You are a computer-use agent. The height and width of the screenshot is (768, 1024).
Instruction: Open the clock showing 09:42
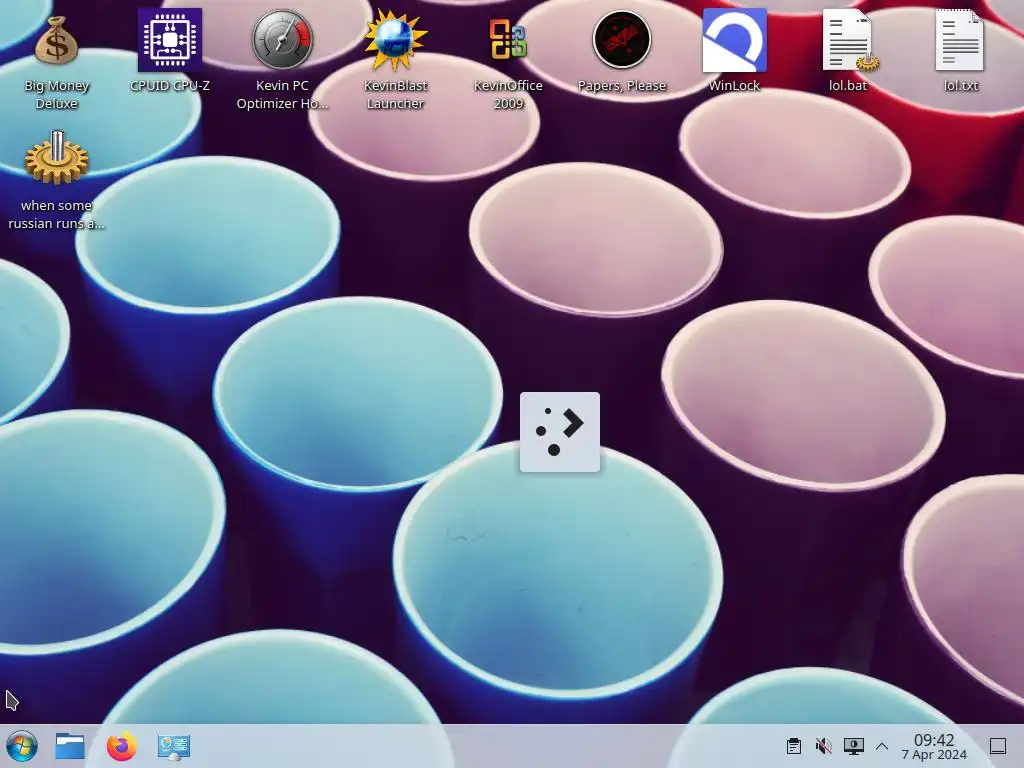click(934, 746)
